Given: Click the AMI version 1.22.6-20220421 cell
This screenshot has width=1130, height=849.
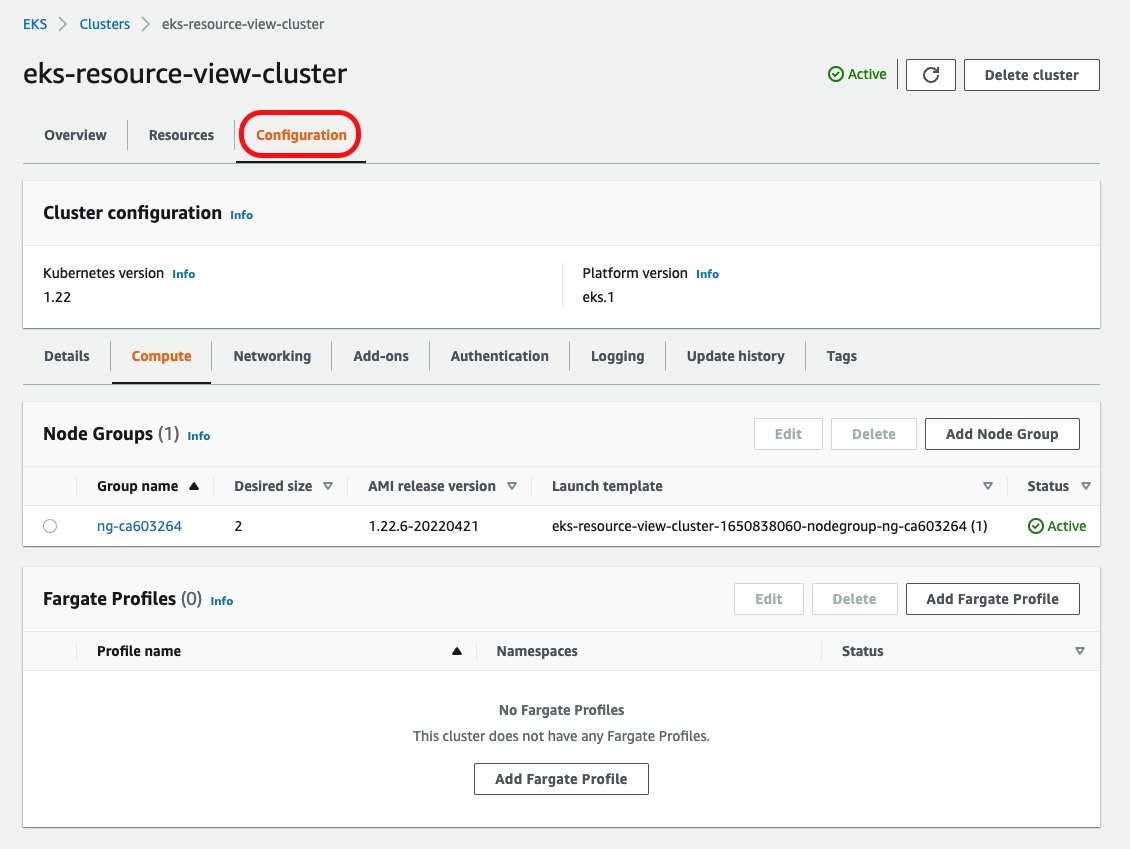Looking at the screenshot, I should pos(424,526).
